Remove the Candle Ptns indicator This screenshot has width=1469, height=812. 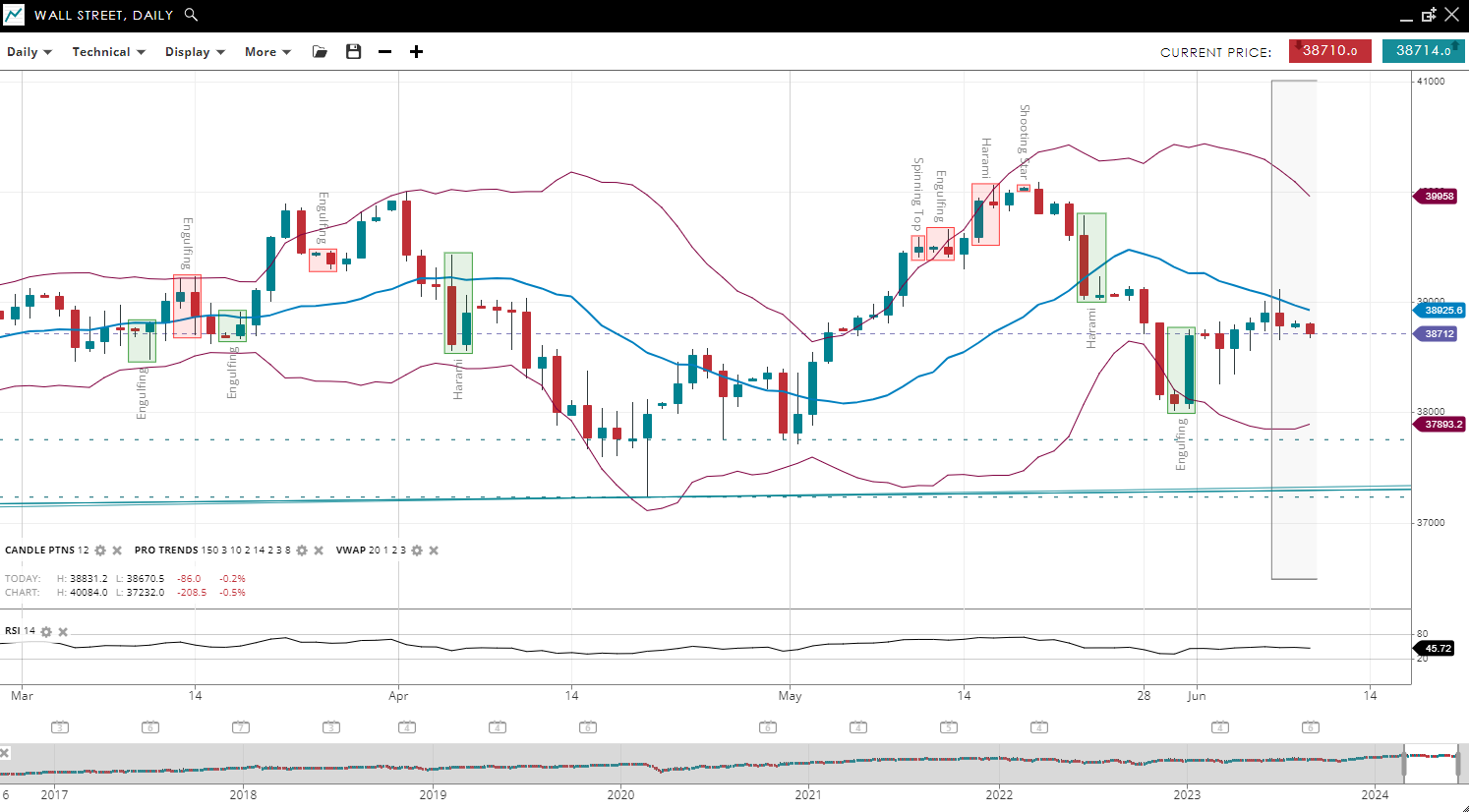pyautogui.click(x=117, y=551)
